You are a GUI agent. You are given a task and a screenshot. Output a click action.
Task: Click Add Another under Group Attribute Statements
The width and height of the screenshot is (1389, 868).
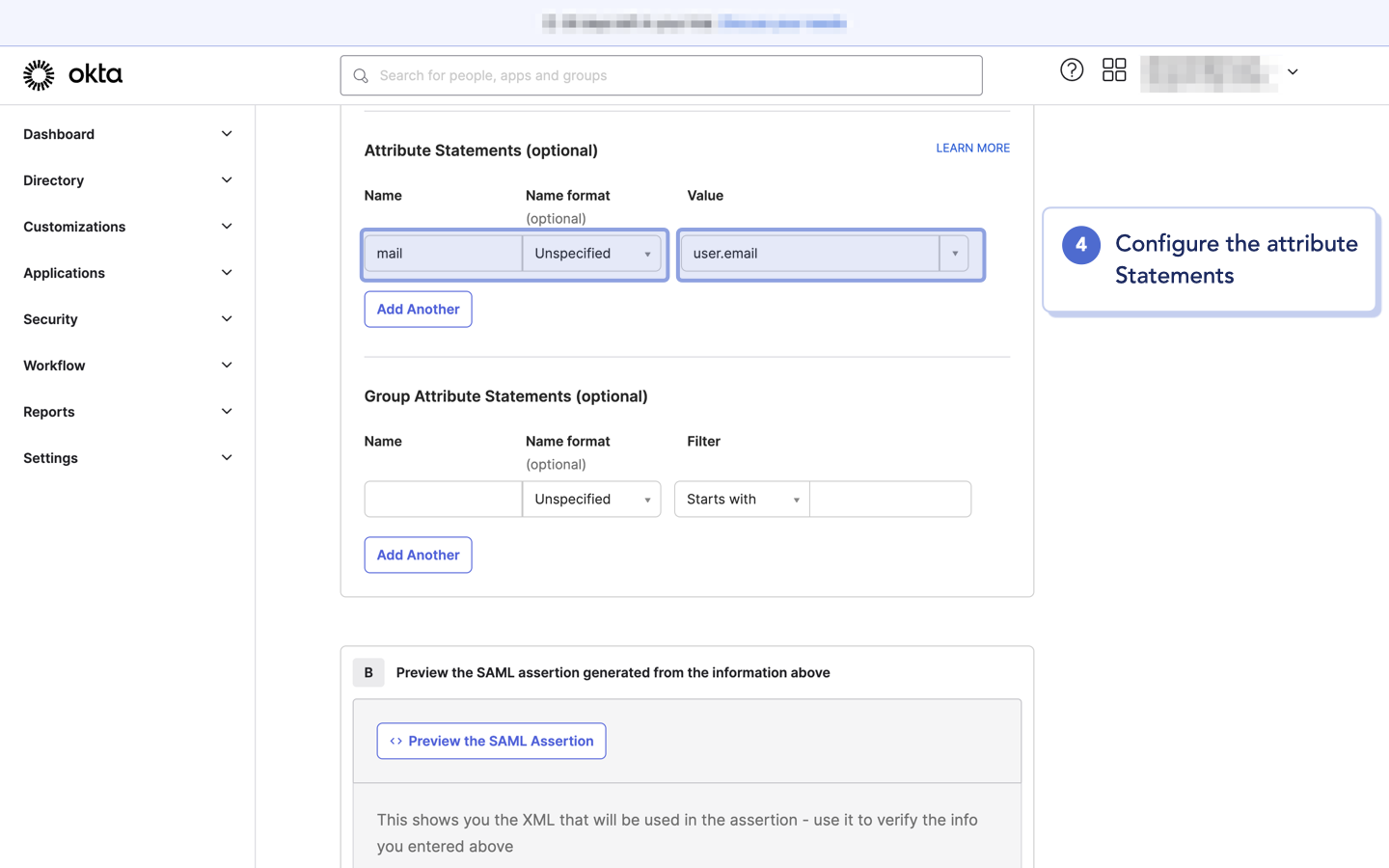pyautogui.click(x=418, y=555)
